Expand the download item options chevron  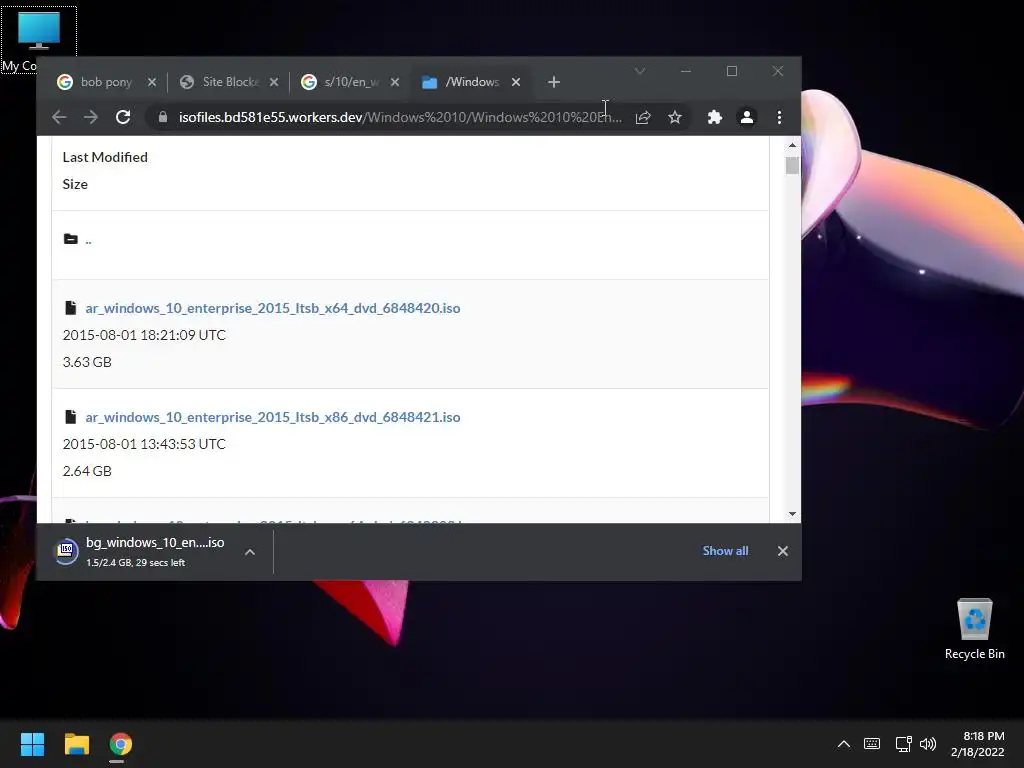pyautogui.click(x=249, y=552)
